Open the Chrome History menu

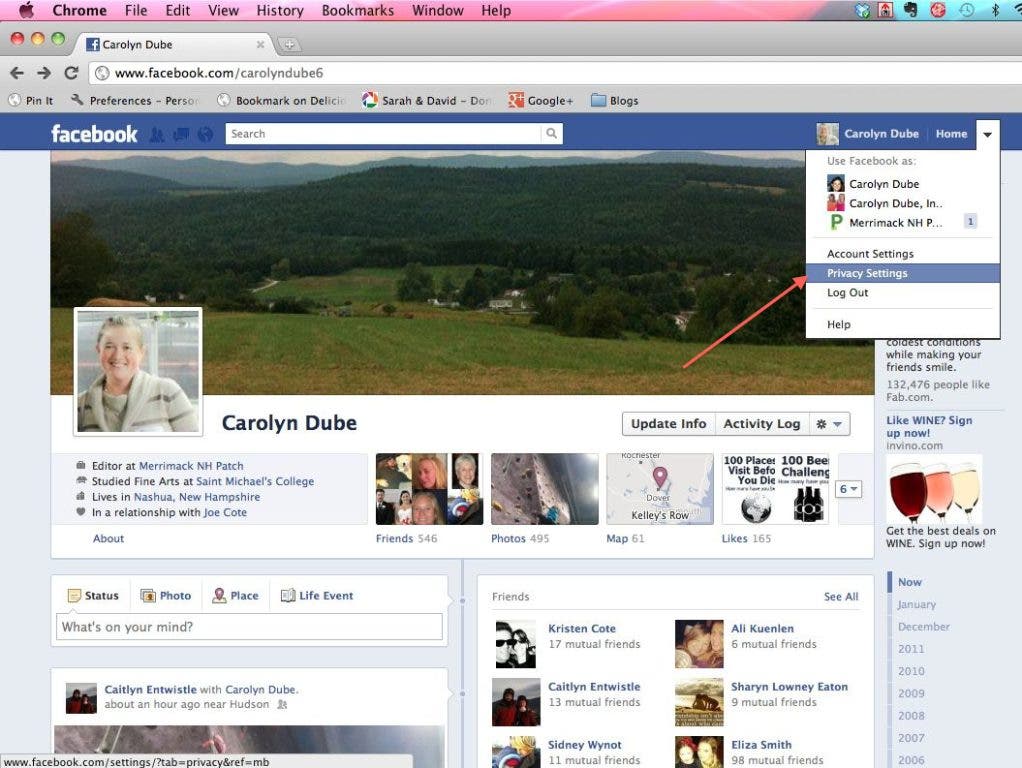tap(280, 10)
